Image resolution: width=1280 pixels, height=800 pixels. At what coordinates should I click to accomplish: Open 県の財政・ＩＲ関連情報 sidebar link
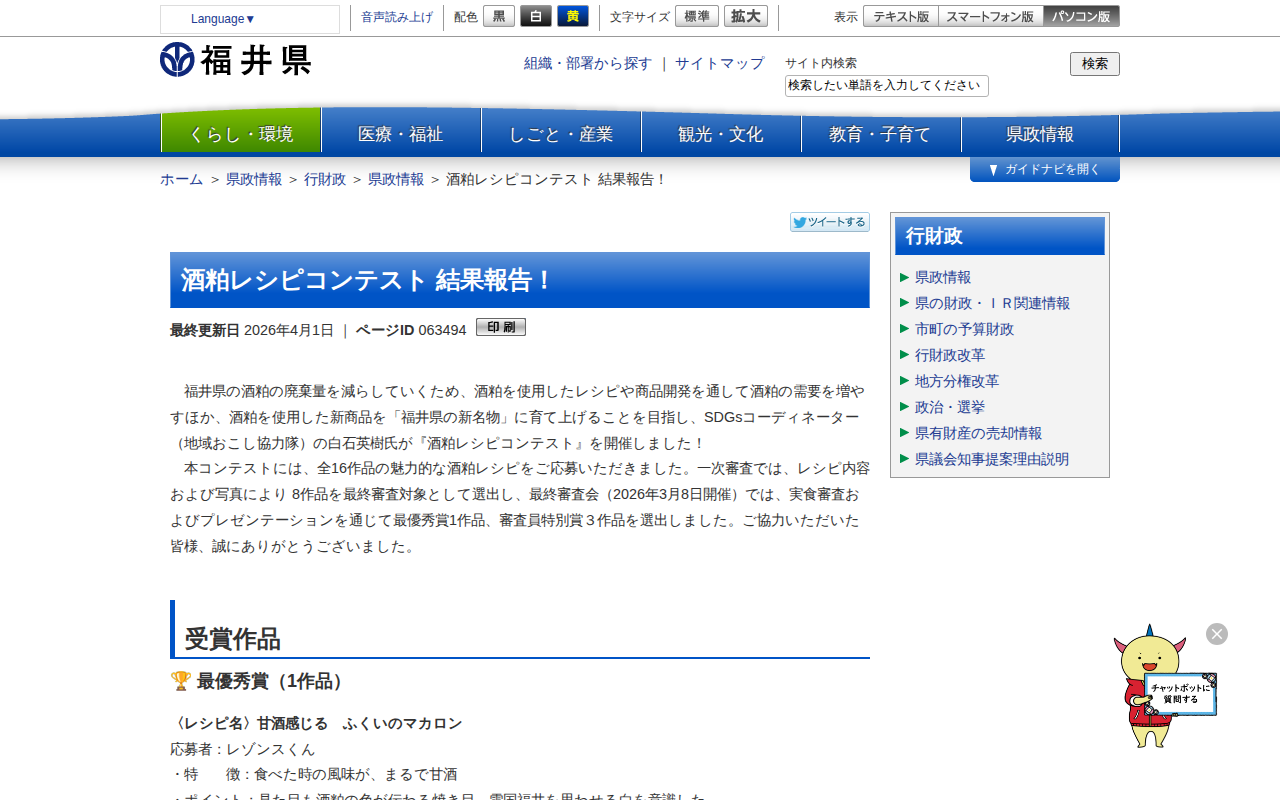pos(992,303)
